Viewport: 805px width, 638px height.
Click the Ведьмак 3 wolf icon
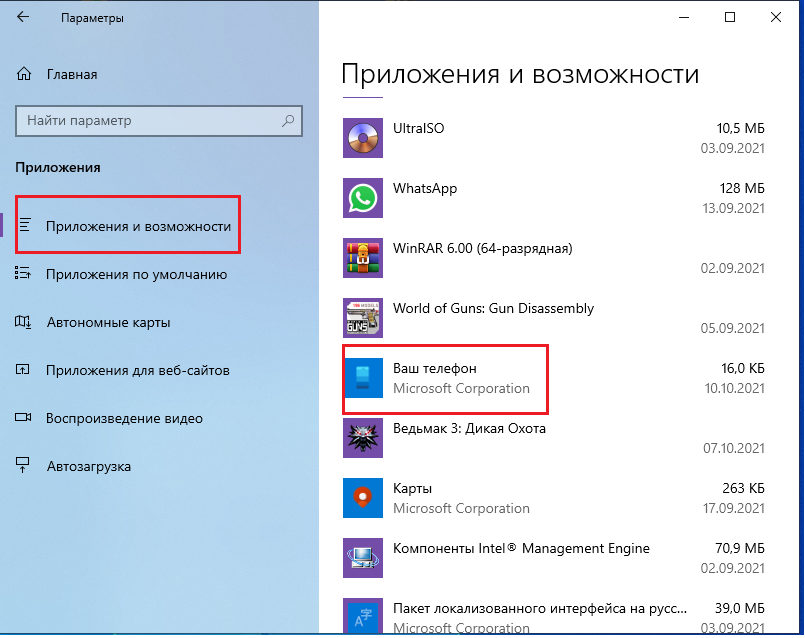(x=362, y=438)
